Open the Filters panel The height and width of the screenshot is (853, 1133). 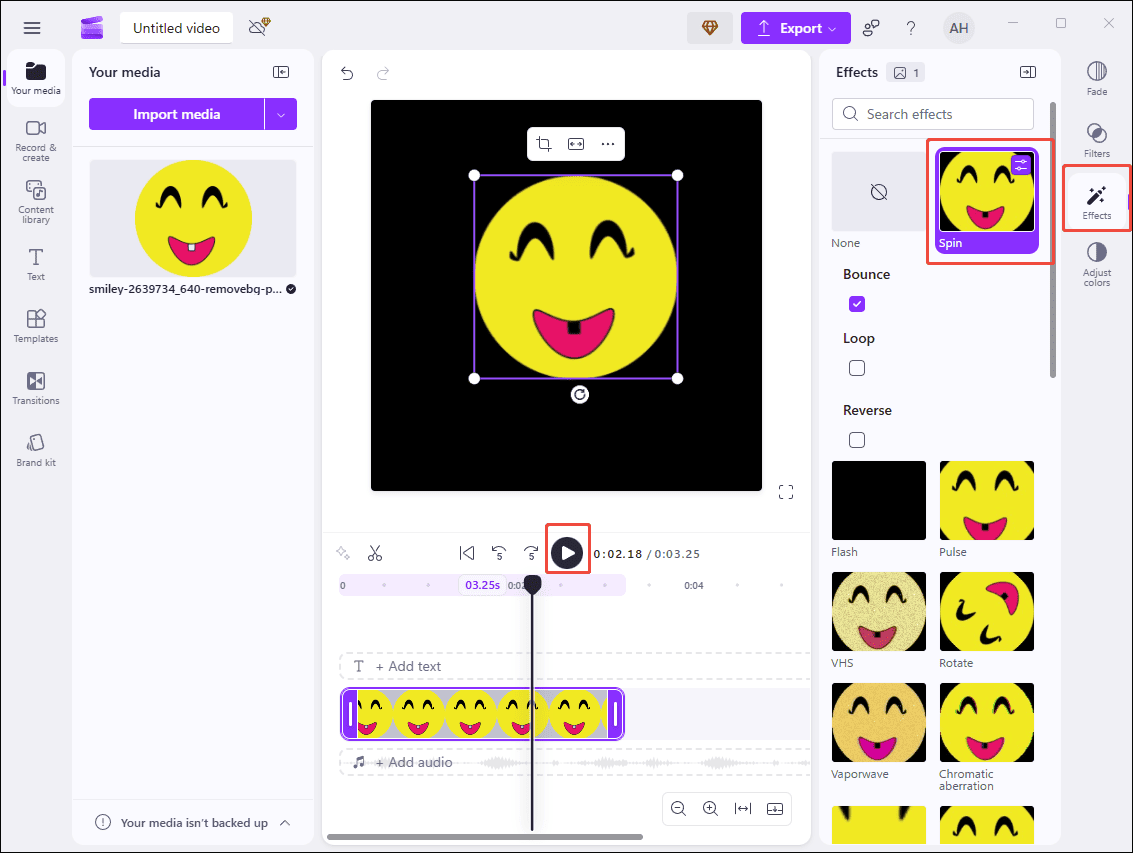click(1096, 140)
